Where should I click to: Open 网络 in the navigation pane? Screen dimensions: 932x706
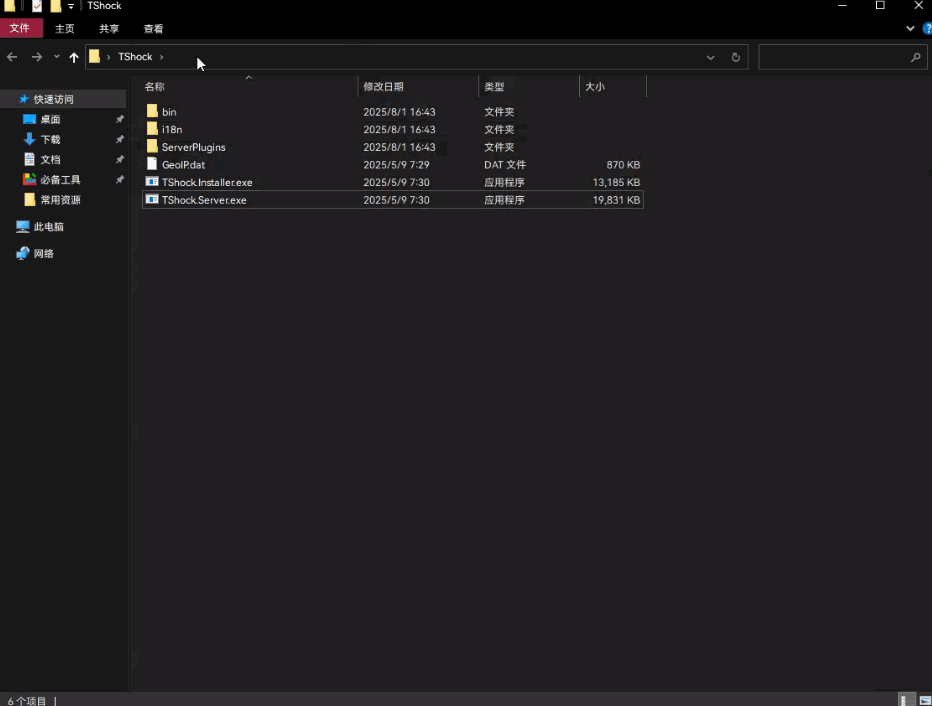click(43, 254)
